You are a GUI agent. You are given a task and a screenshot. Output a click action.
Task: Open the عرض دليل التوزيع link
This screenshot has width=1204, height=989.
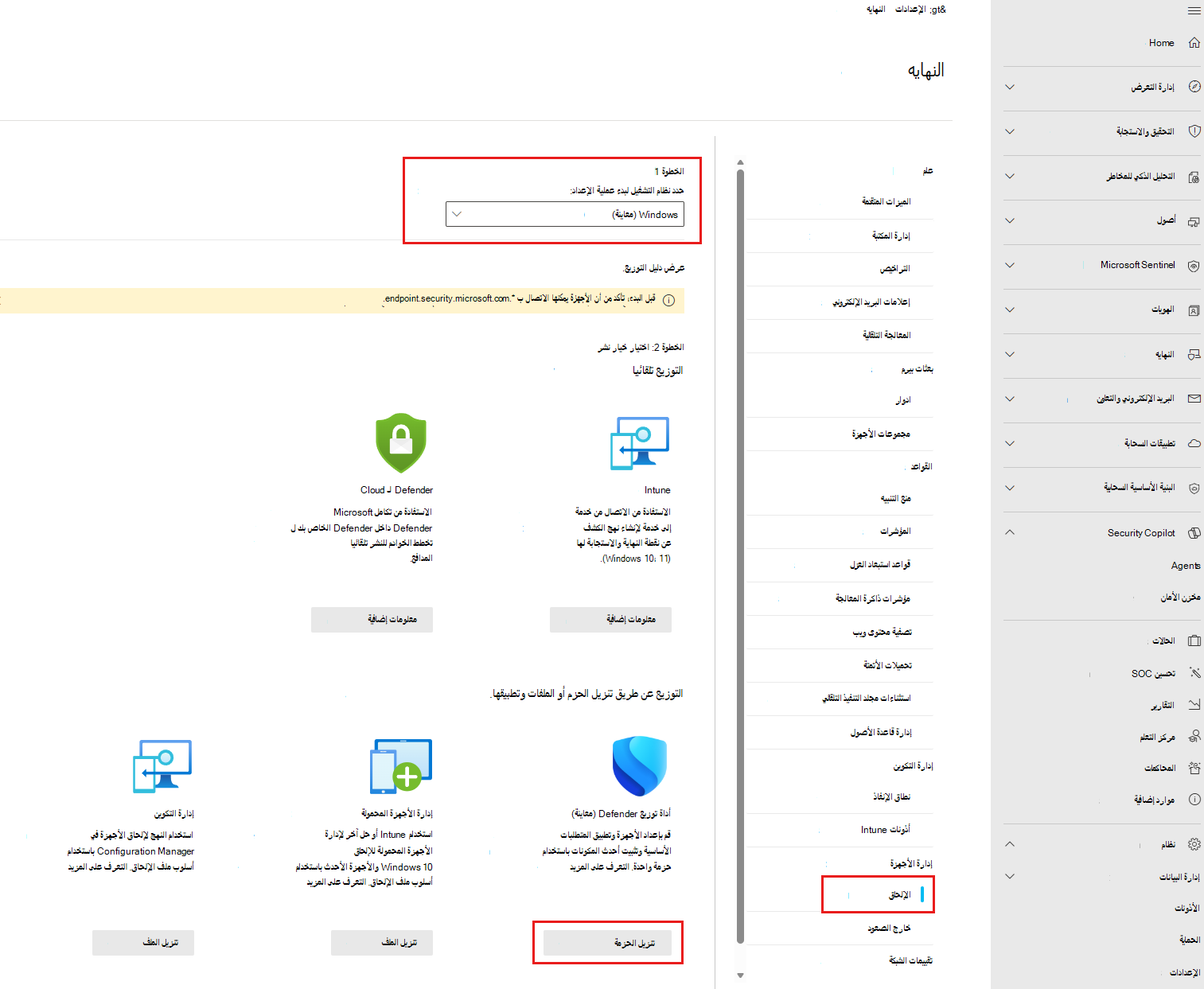pos(655,268)
